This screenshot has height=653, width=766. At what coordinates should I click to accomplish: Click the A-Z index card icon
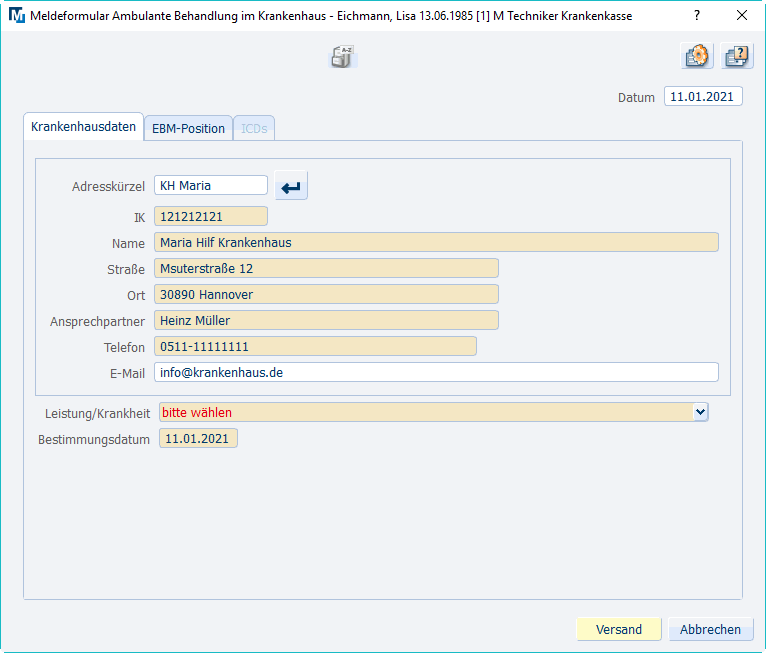coord(343,58)
